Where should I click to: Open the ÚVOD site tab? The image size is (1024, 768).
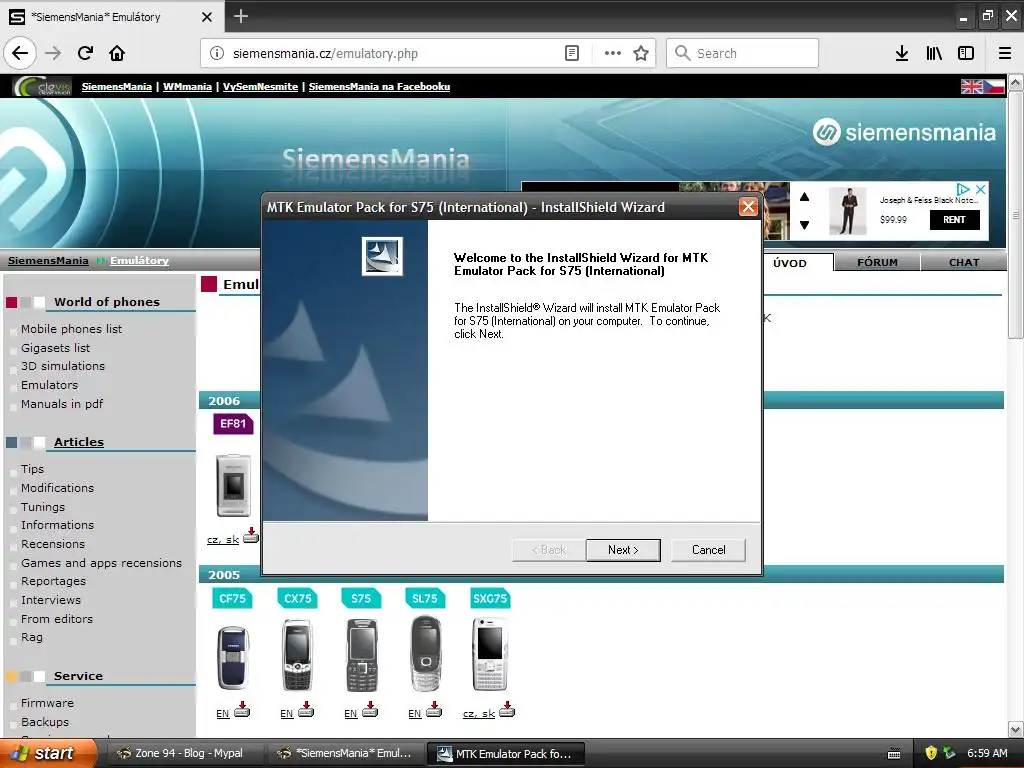789,263
